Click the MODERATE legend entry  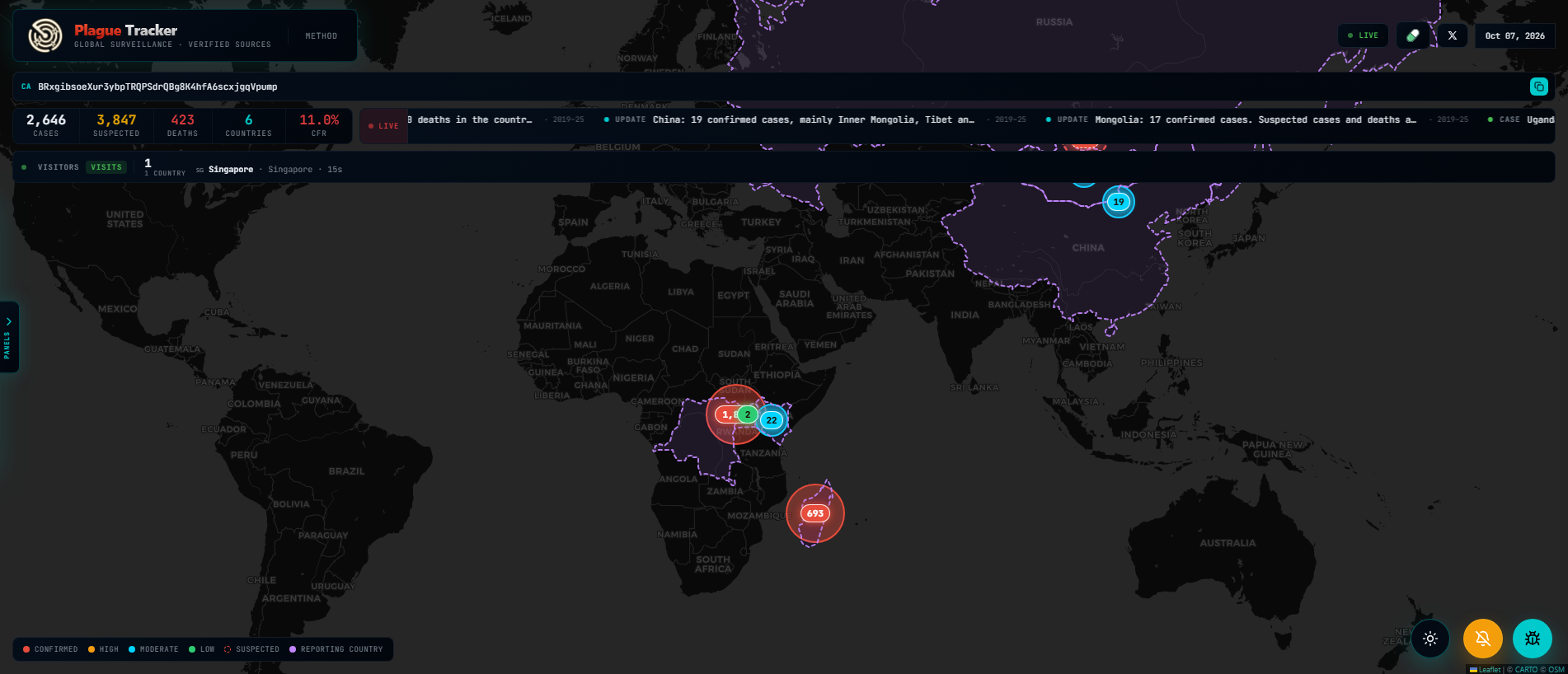click(x=153, y=649)
